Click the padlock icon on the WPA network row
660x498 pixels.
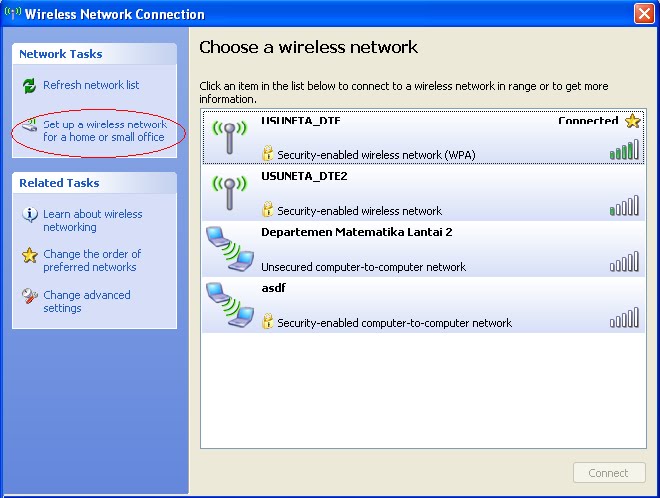click(x=267, y=154)
